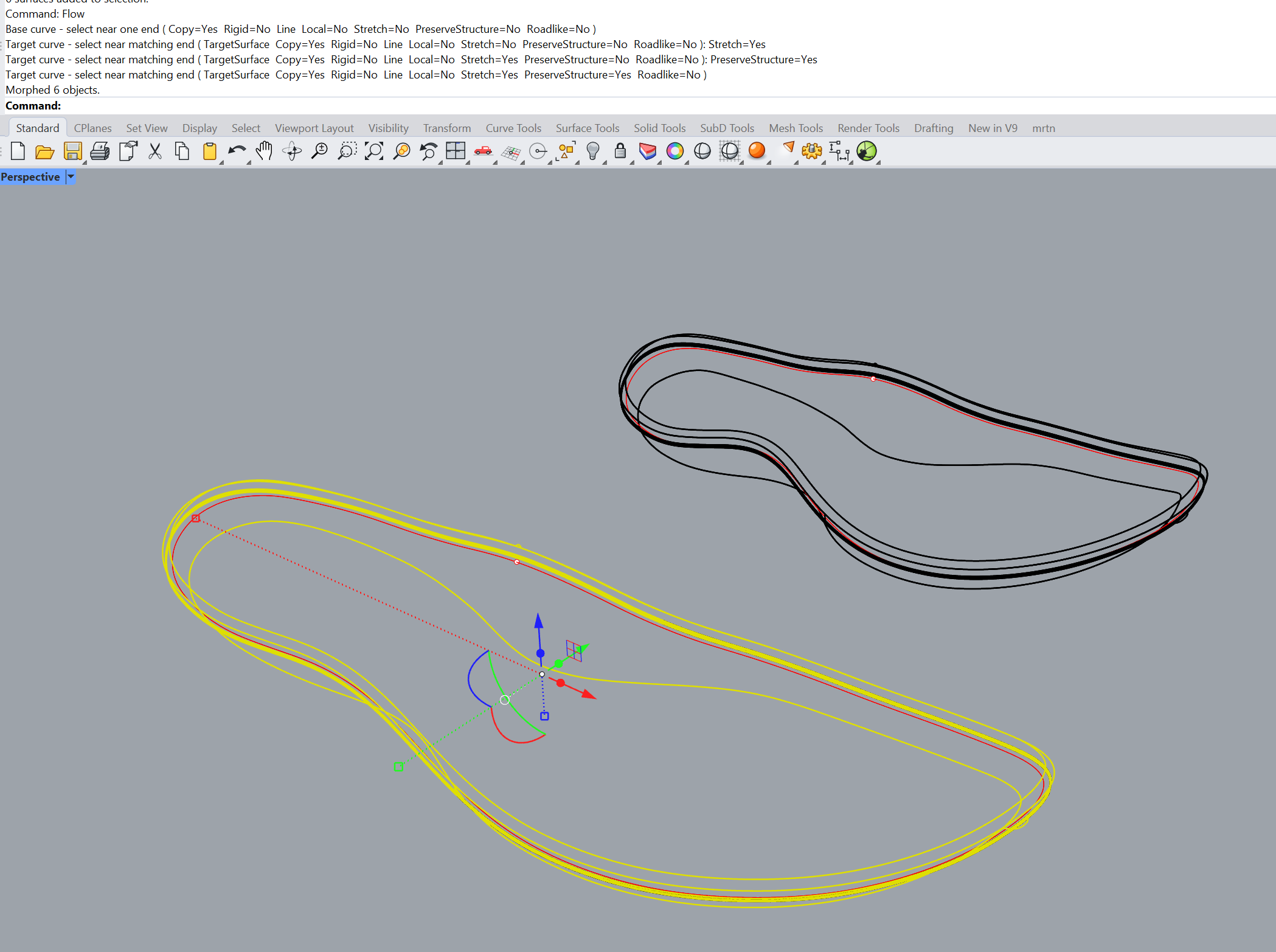Viewport: 1276px width, 952px height.
Task: Click the New file icon
Action: tap(18, 151)
